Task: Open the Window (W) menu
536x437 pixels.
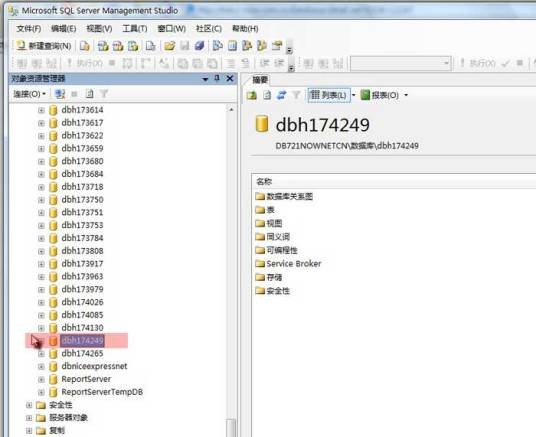Action: pos(171,29)
